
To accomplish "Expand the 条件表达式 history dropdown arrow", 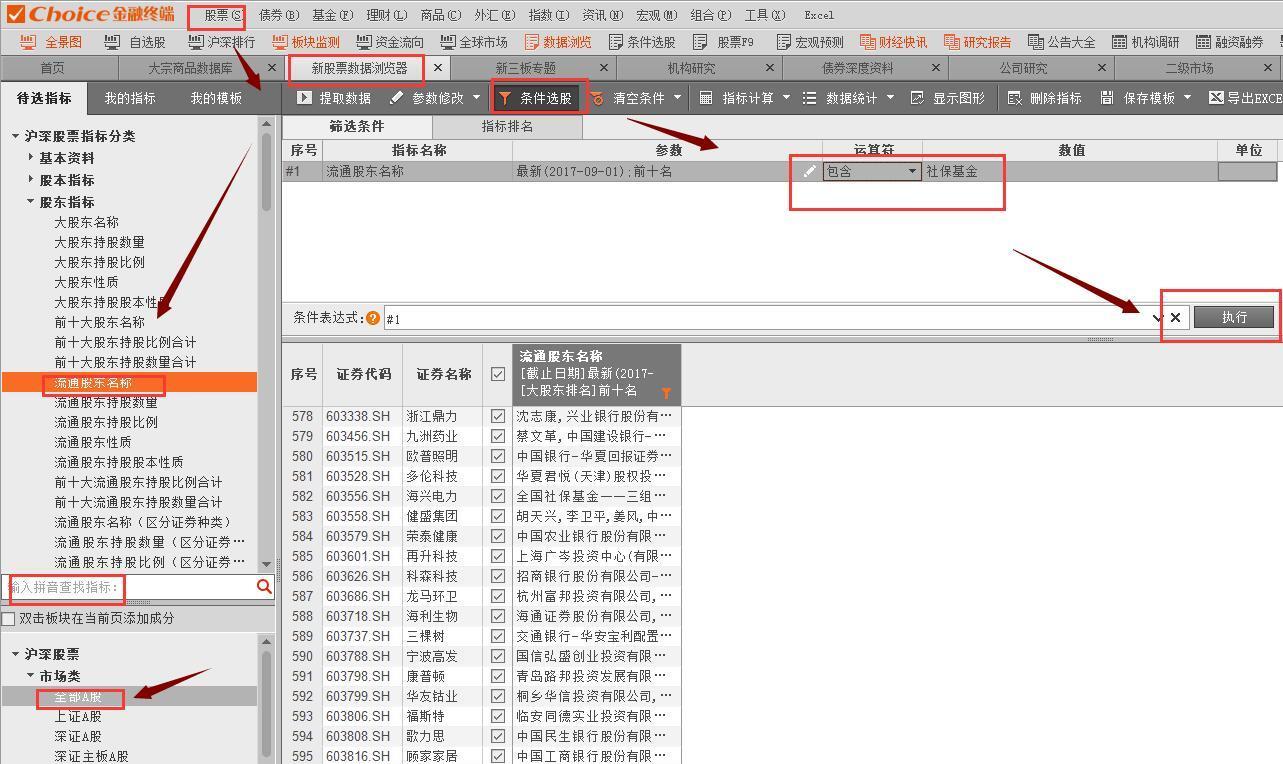I will (1158, 318).
